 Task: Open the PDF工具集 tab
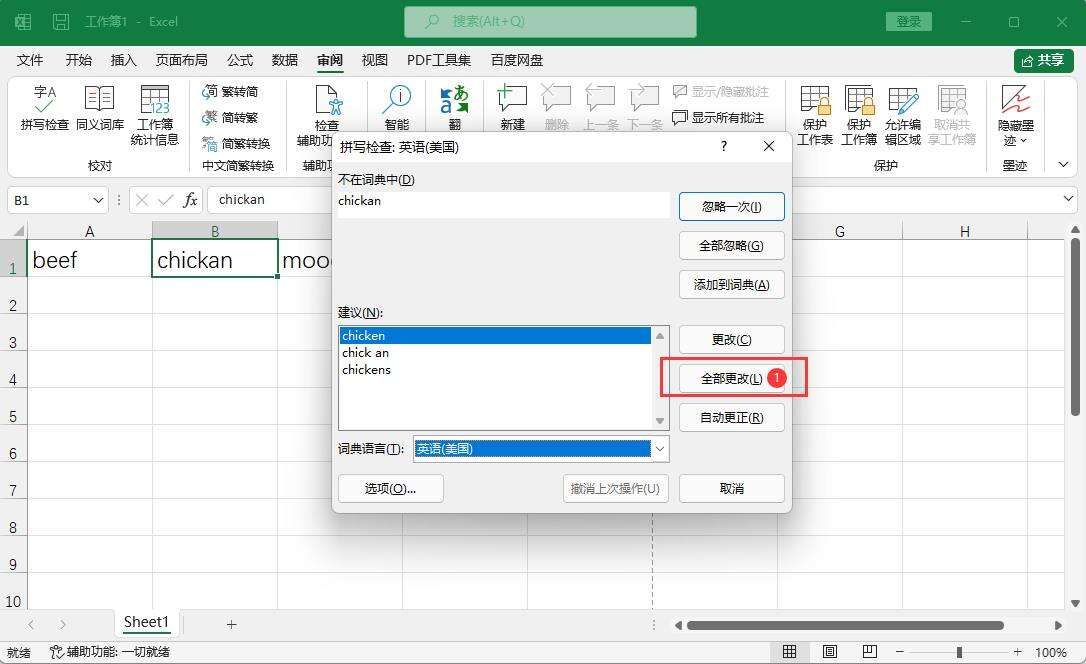(x=439, y=60)
